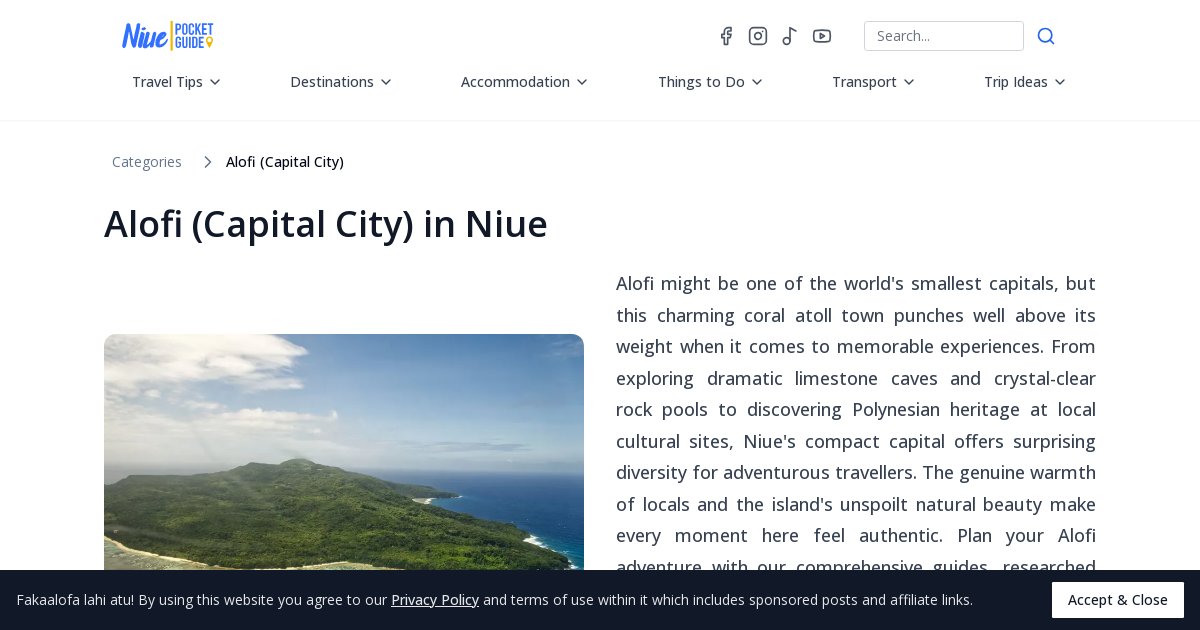
Task: Go to the Categories breadcrumb link
Action: point(147,162)
